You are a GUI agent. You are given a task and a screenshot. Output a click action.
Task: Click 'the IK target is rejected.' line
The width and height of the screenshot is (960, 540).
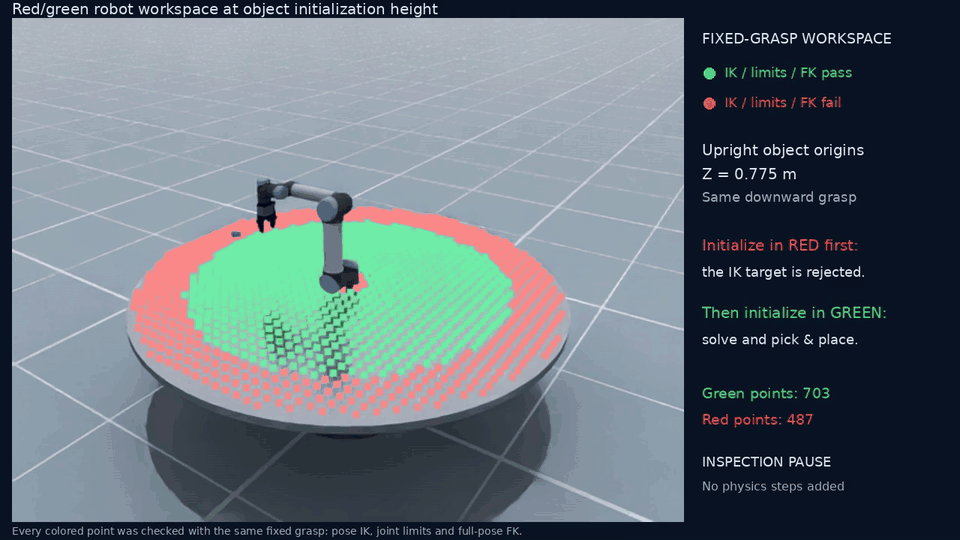click(783, 272)
